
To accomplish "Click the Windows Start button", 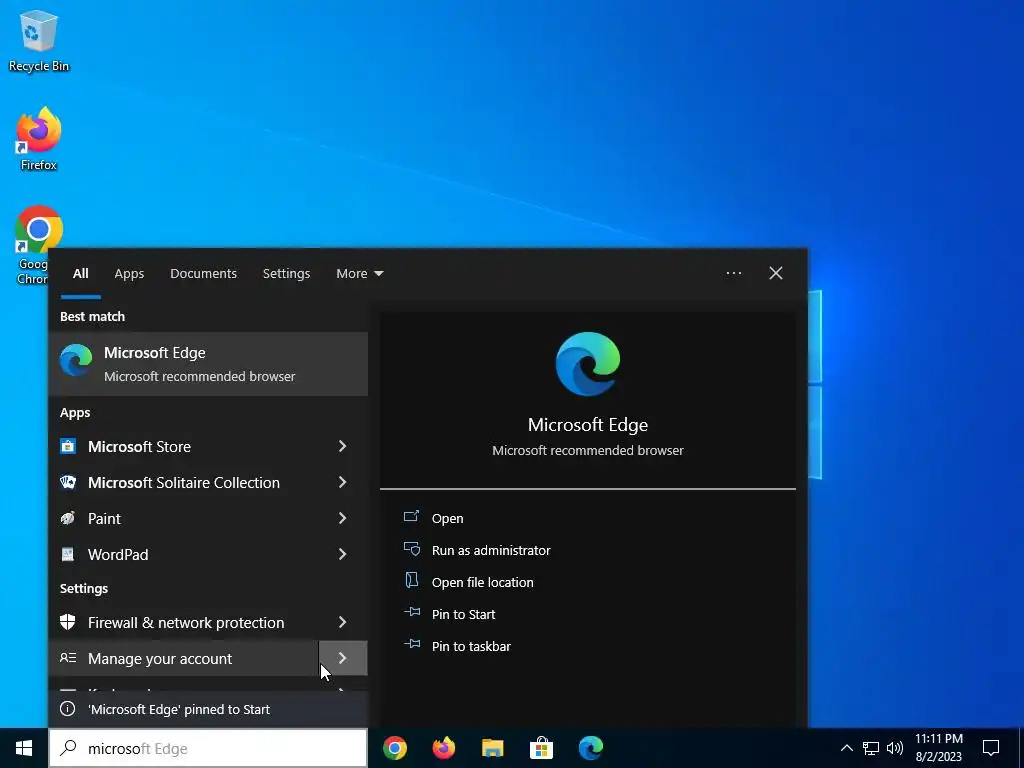I will [x=24, y=748].
